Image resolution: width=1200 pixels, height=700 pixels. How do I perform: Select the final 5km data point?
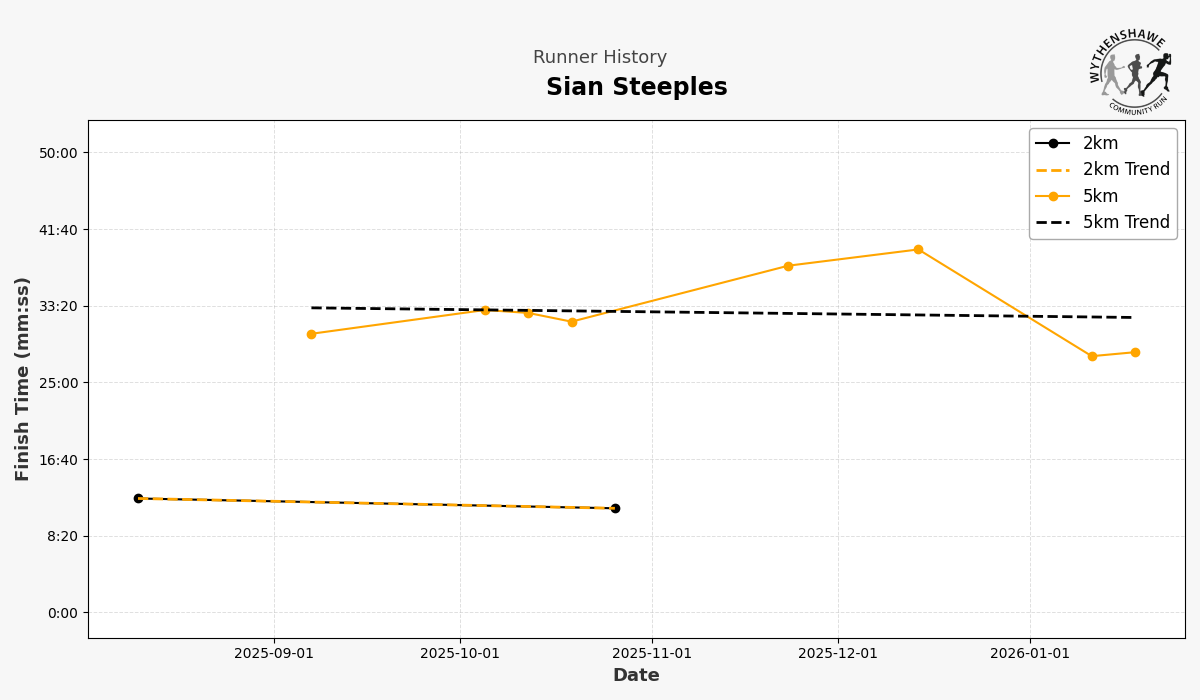(x=1135, y=352)
